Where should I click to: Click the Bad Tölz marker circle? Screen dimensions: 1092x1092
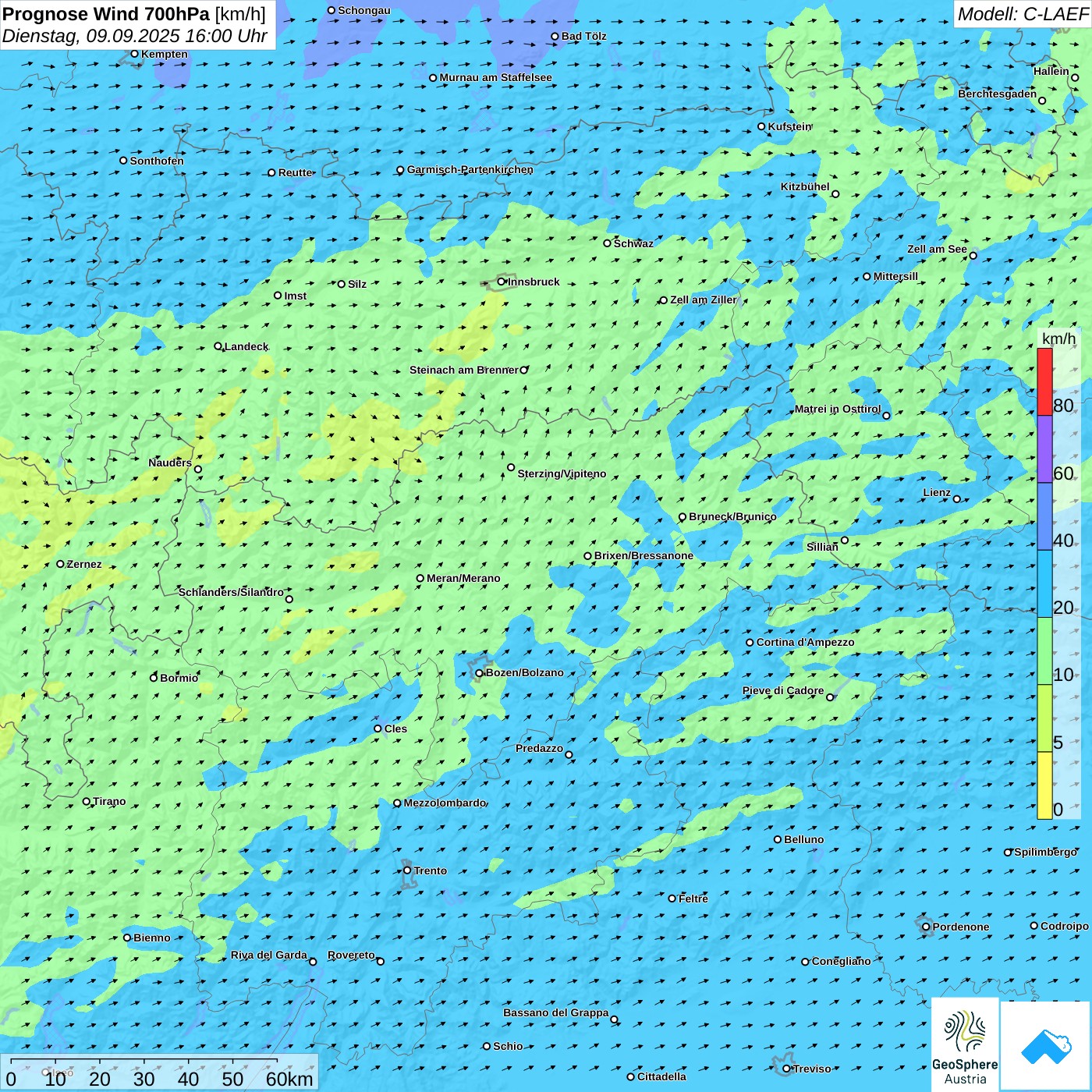[x=555, y=37]
